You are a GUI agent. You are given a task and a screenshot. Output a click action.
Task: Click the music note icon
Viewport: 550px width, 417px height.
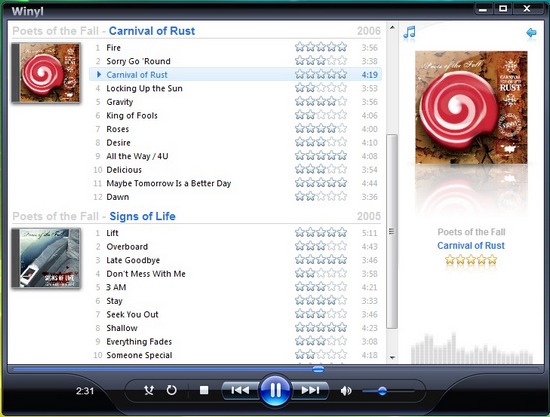409,32
